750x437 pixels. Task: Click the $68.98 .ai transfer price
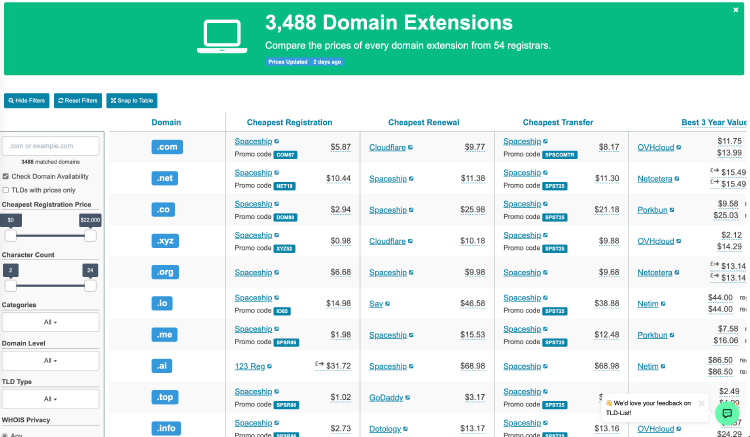pos(607,366)
